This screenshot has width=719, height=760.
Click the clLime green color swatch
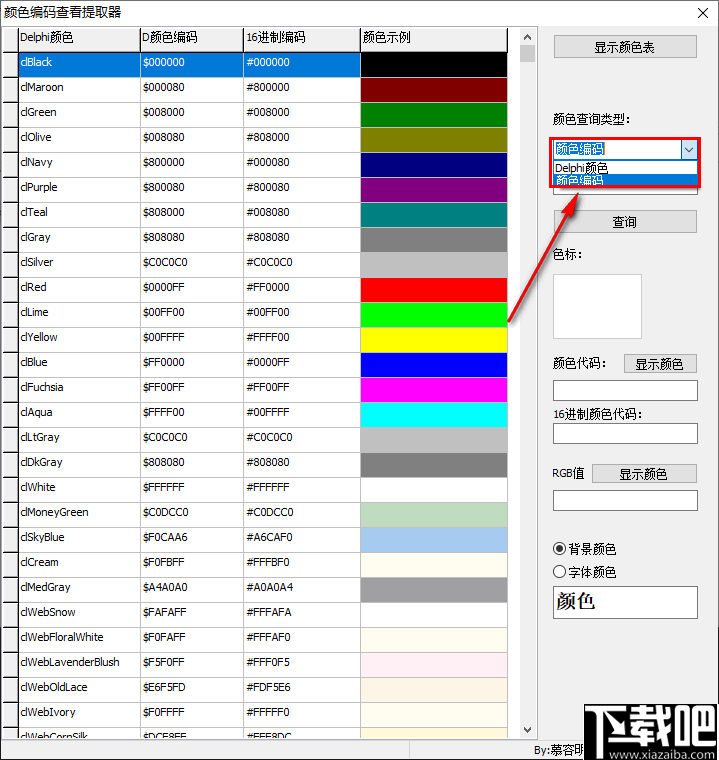tap(434, 315)
